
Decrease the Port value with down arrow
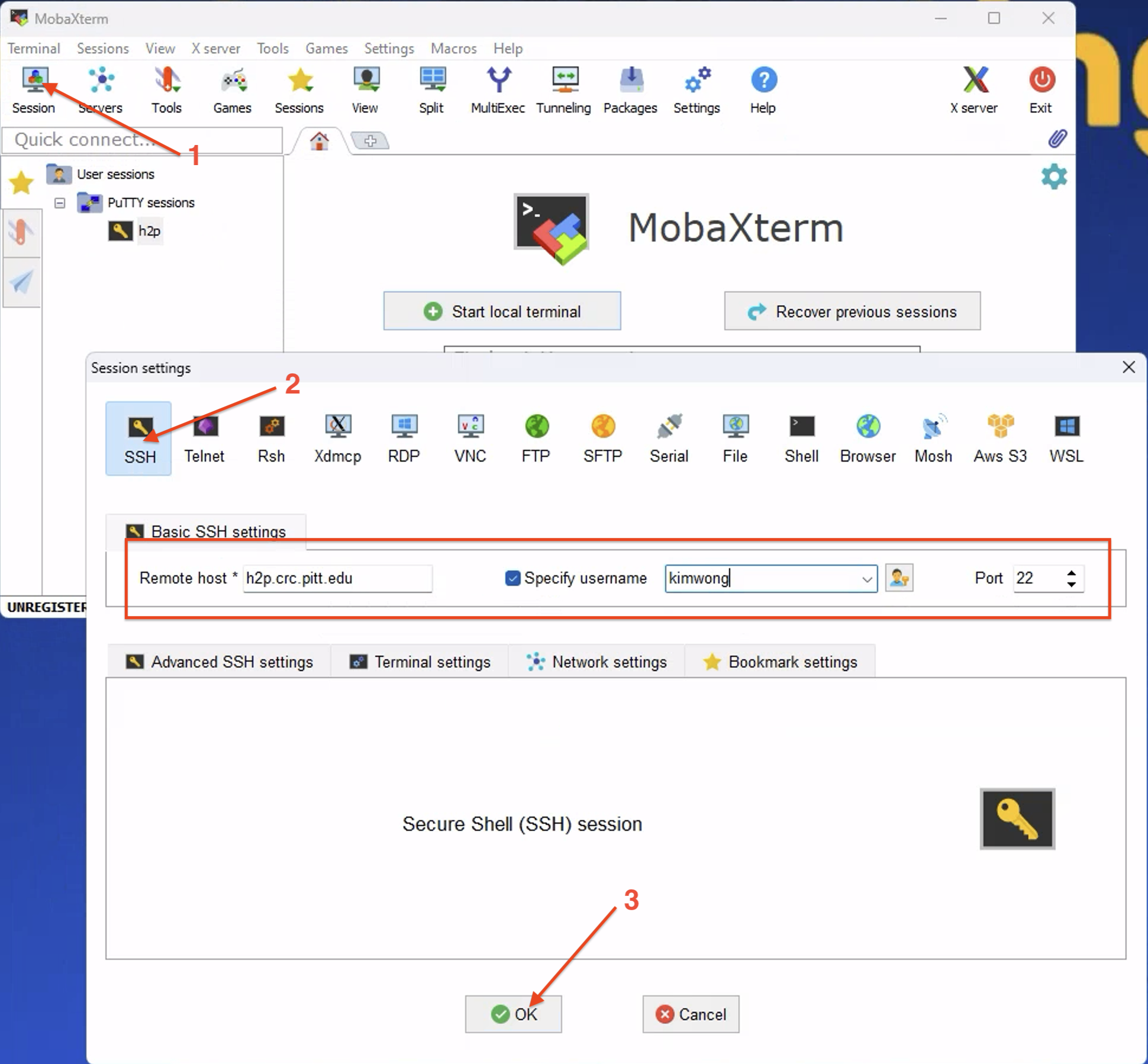[1071, 585]
